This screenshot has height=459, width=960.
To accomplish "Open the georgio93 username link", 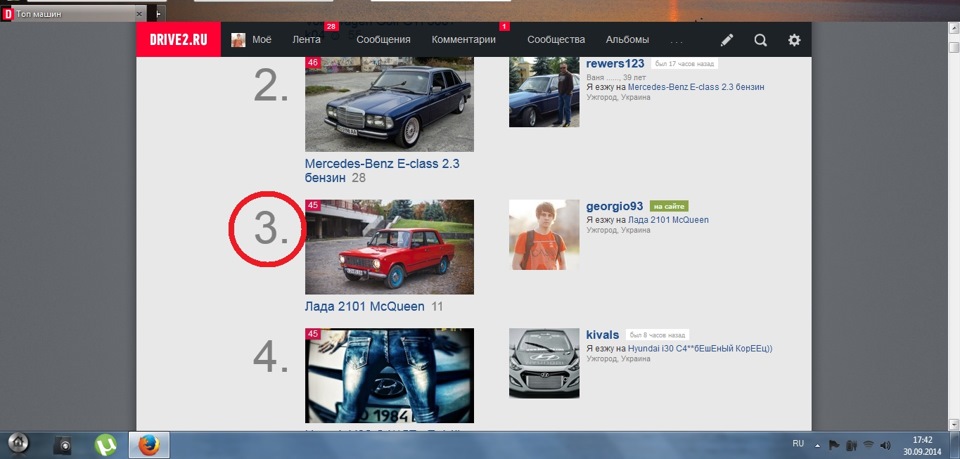I will point(615,206).
